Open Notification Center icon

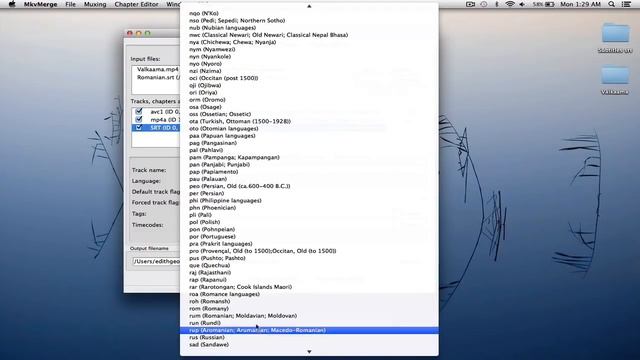(x=627, y=4)
